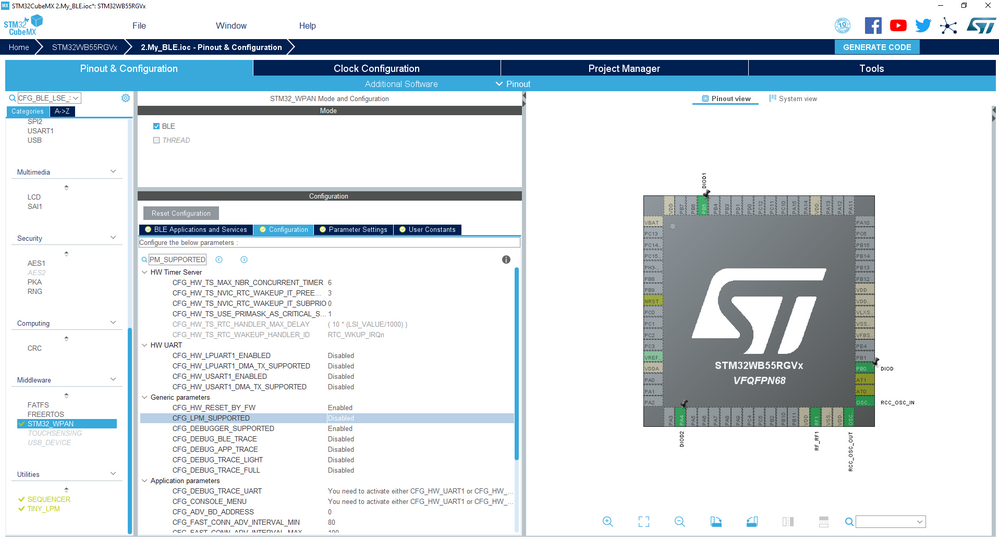Click the parameter search magnifier icon
This screenshot has width=999, height=542.
(144, 260)
